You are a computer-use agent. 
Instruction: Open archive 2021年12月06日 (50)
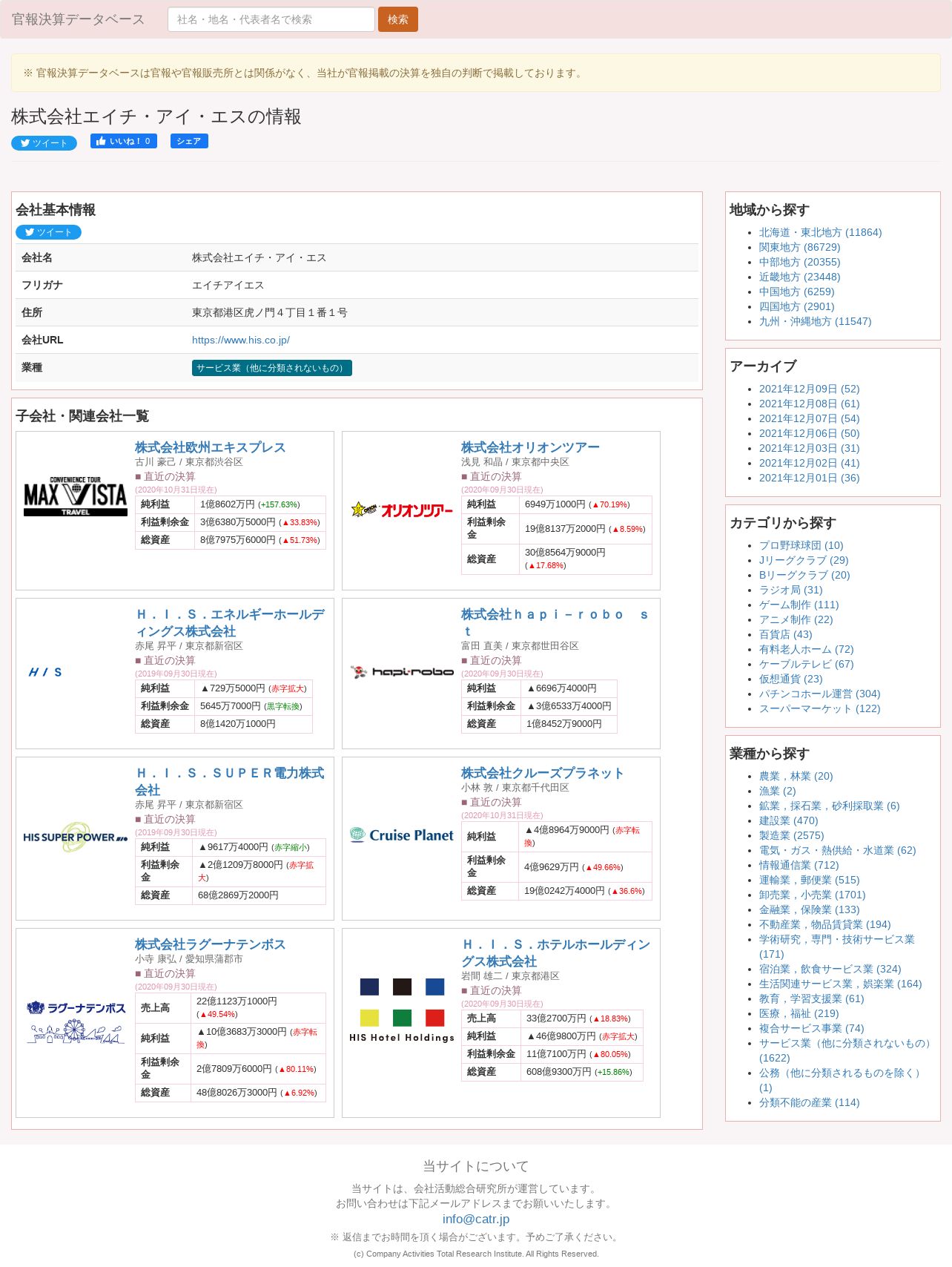tap(809, 433)
